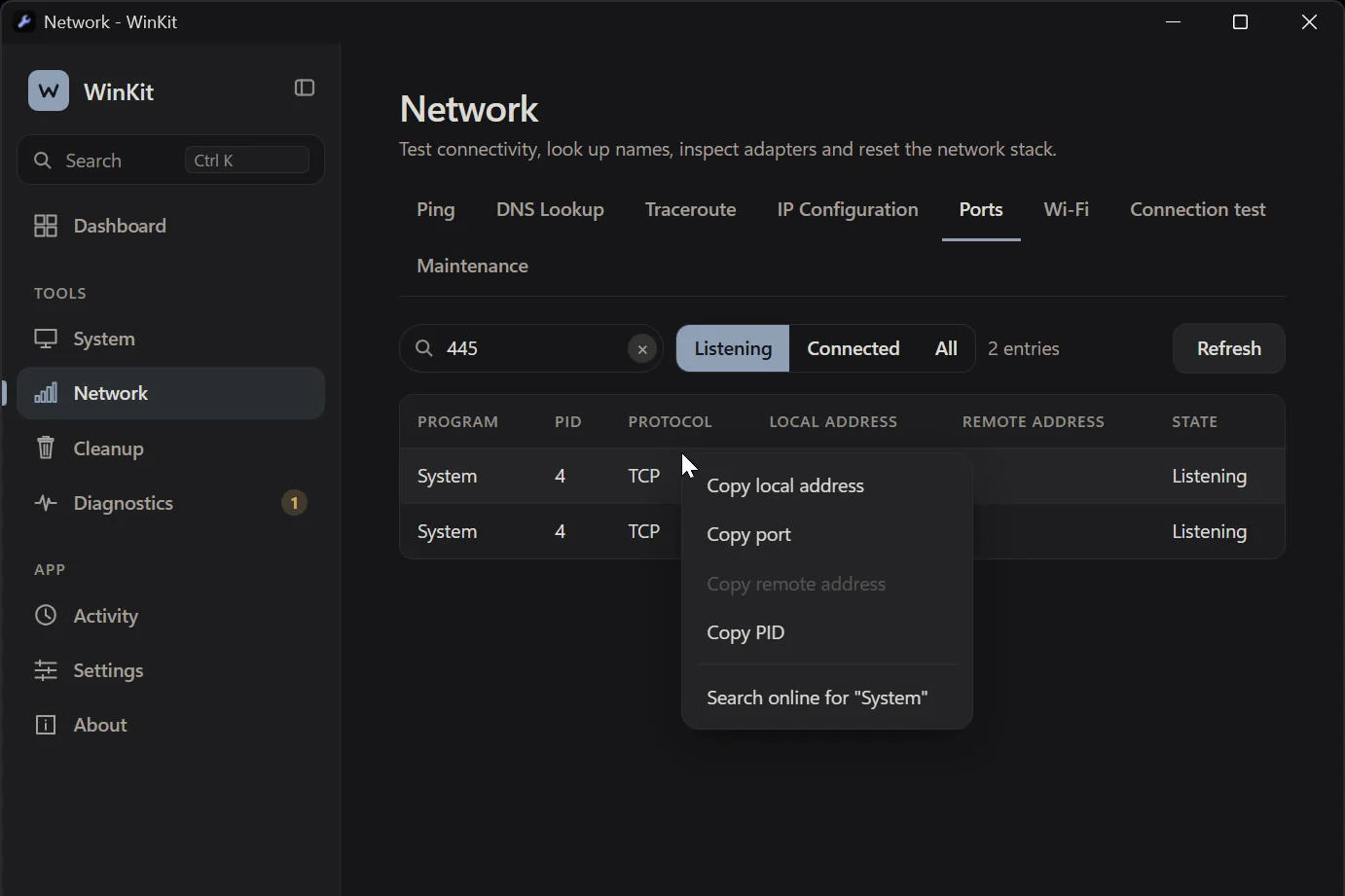Switch to the Wi-Fi tab
1345x896 pixels.
pyautogui.click(x=1067, y=210)
